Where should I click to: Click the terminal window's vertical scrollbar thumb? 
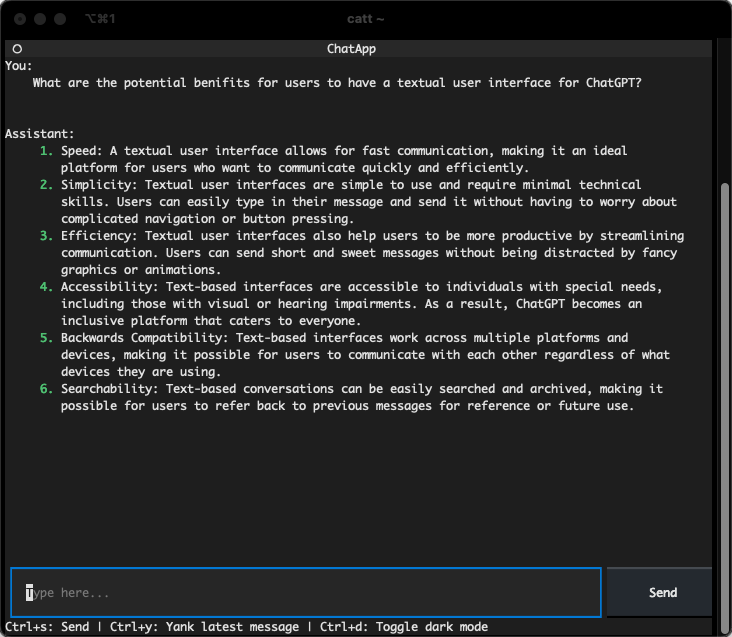[x=723, y=400]
